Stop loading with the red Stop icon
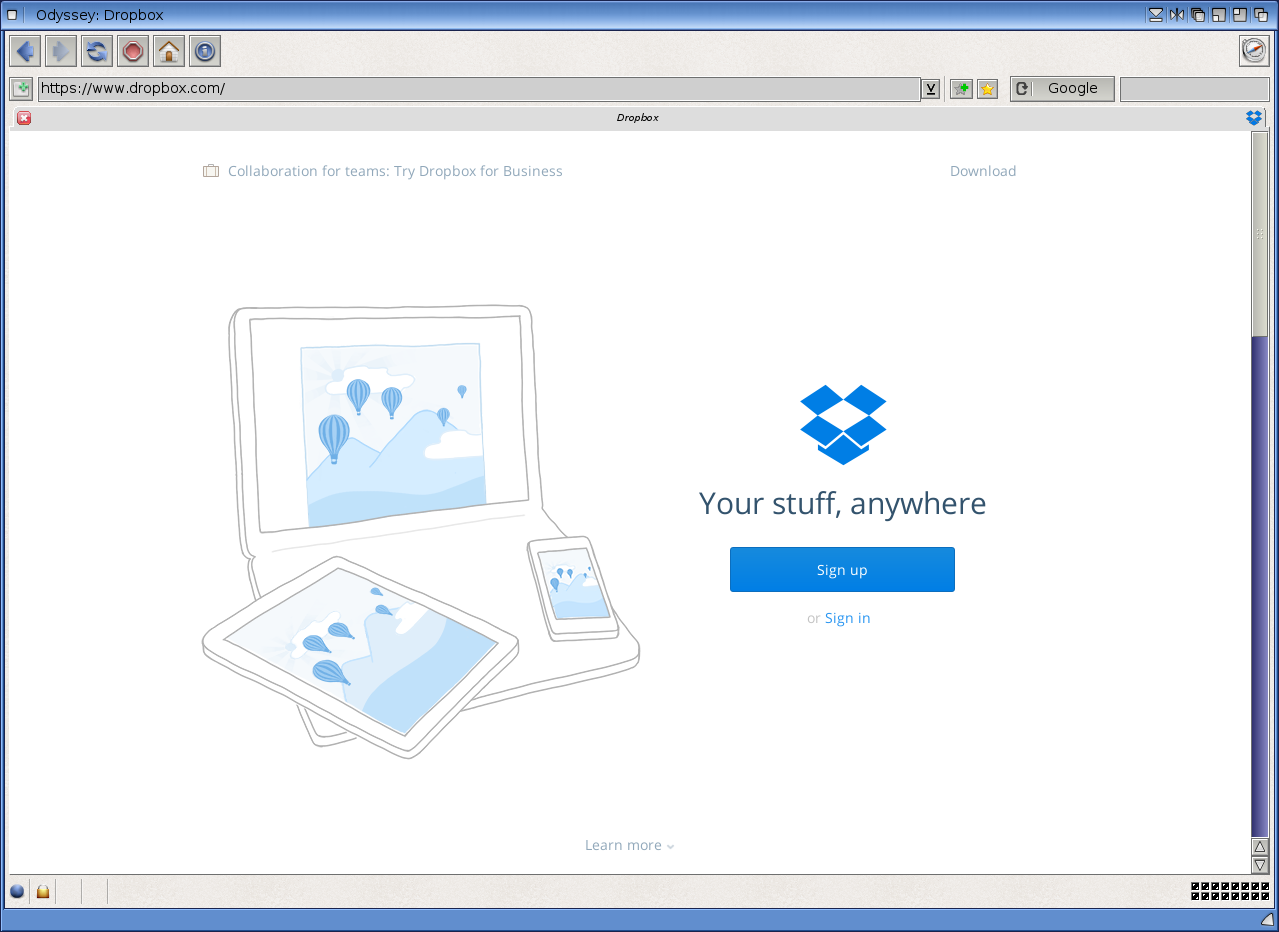This screenshot has width=1279, height=932. 133,51
